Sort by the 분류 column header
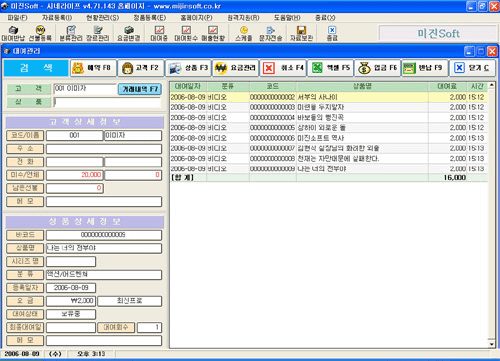This screenshot has height=361, width=500. [x=228, y=87]
